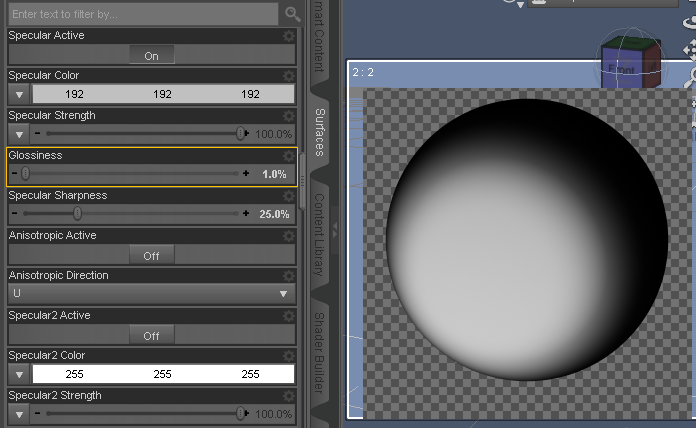Screen dimensions: 696x428
Task: Click the Glossiness value 1.0%
Action: click(x=274, y=174)
